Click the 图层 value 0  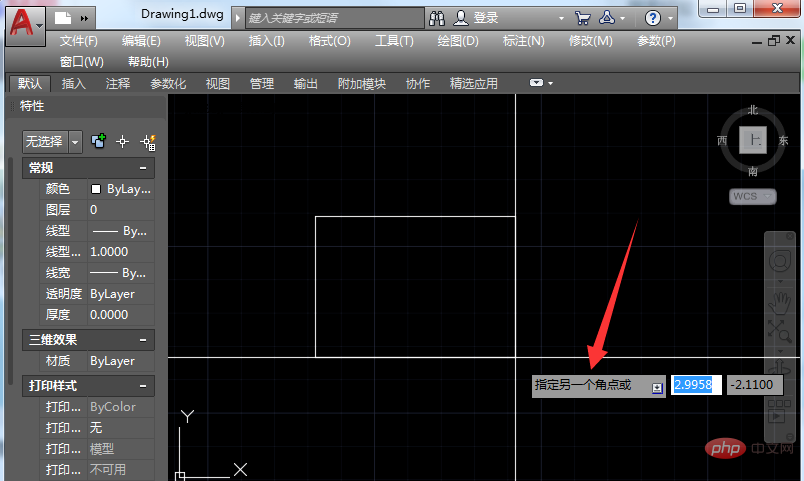[121, 210]
